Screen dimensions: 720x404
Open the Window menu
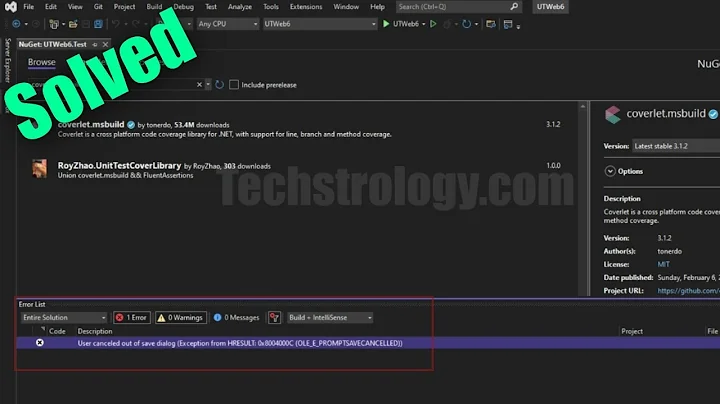[x=346, y=6]
